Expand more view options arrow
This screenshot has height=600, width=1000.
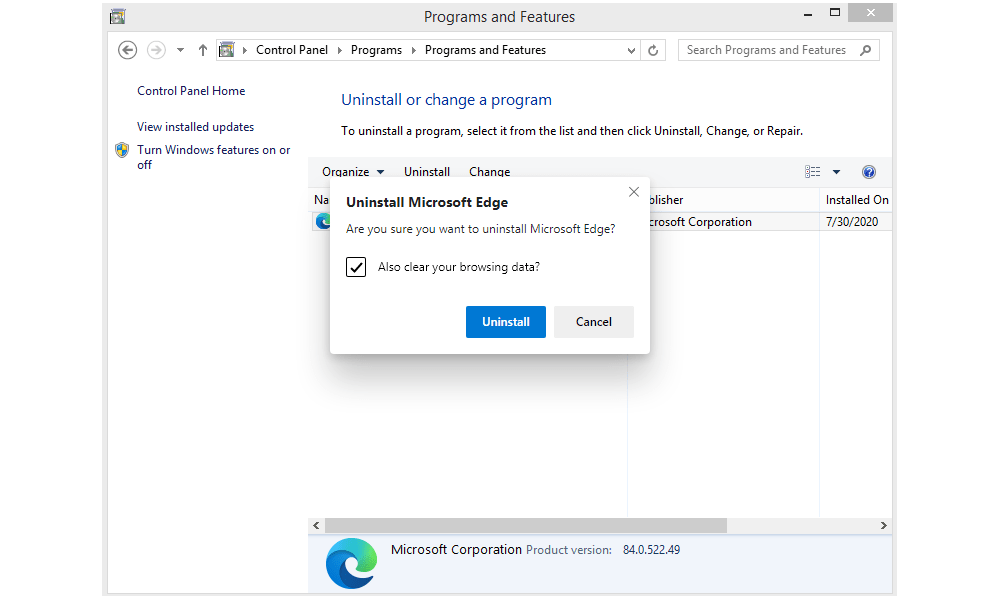[836, 172]
